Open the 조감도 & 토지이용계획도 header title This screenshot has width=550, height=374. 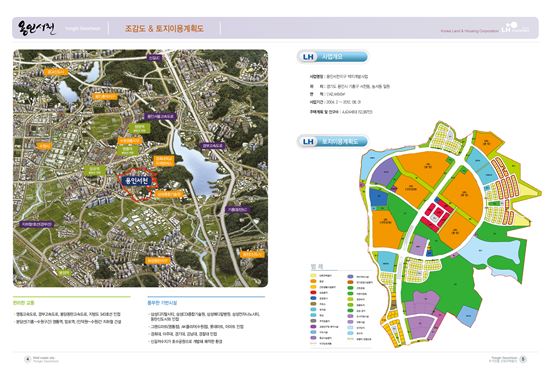tap(164, 28)
